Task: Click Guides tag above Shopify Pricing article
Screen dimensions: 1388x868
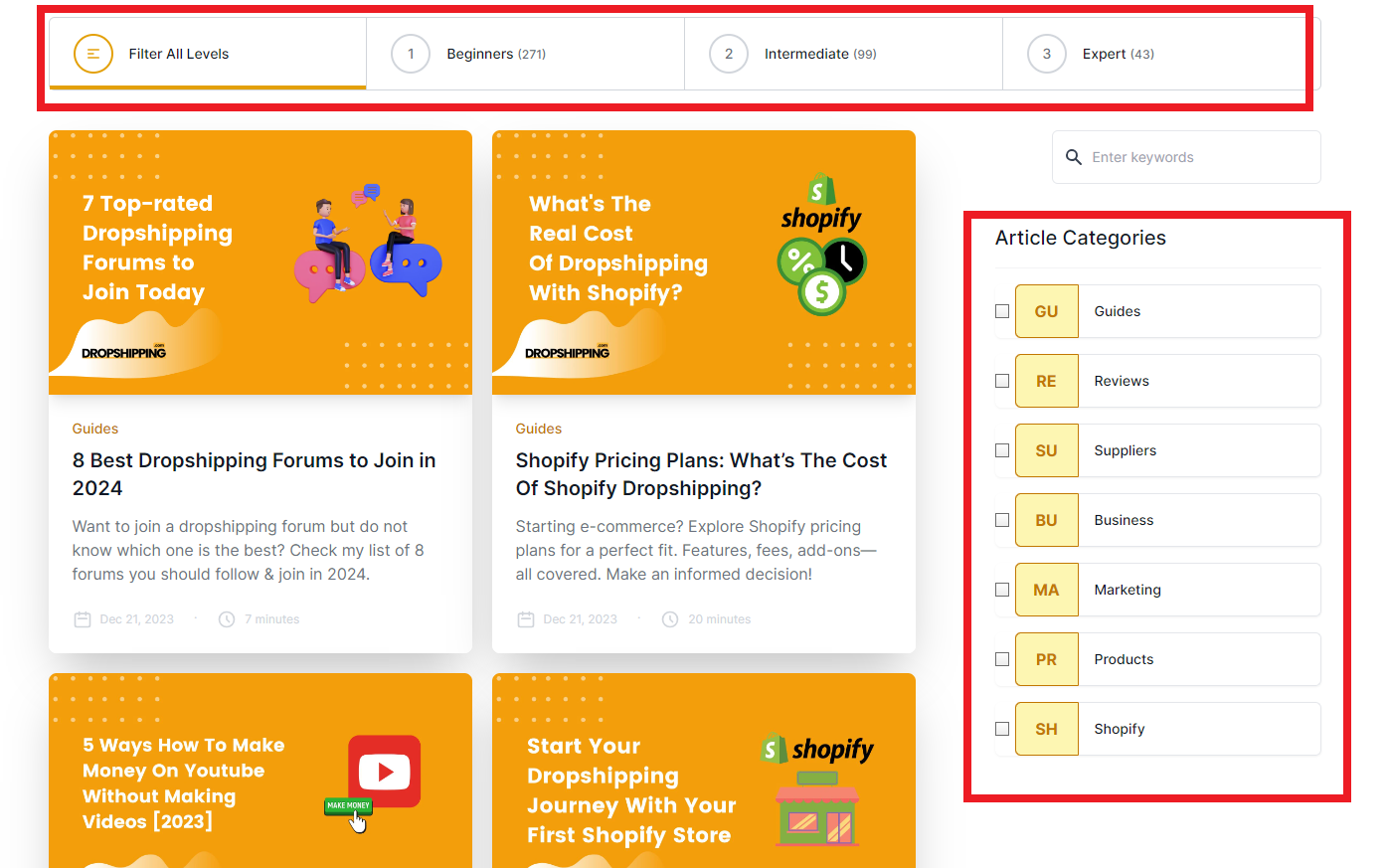Action: tap(539, 429)
